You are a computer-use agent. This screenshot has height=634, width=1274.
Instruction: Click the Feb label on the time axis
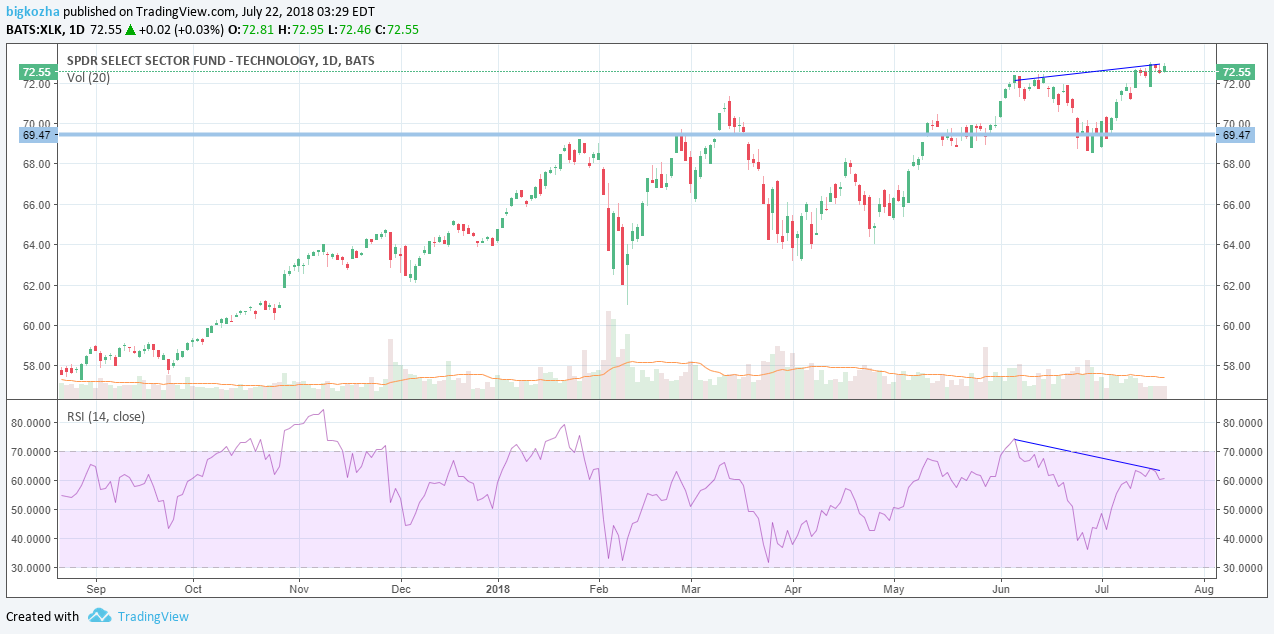(x=598, y=590)
